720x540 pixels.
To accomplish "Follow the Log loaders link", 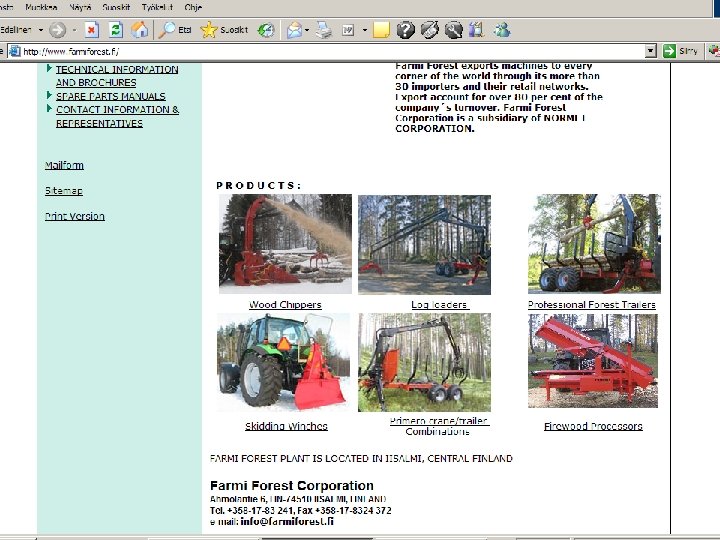I will click(x=440, y=304).
